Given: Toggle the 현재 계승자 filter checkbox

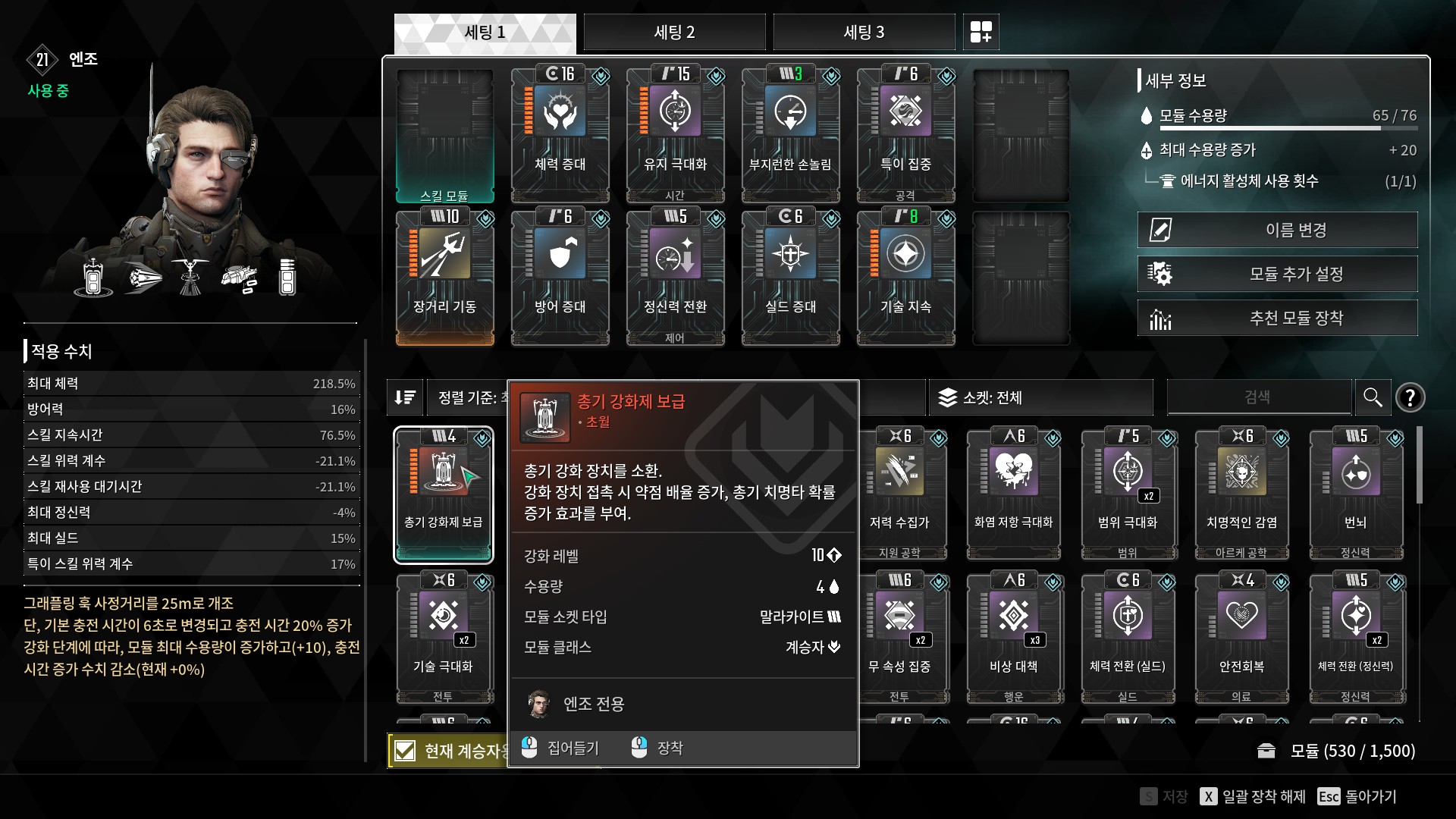Looking at the screenshot, I should pyautogui.click(x=405, y=751).
